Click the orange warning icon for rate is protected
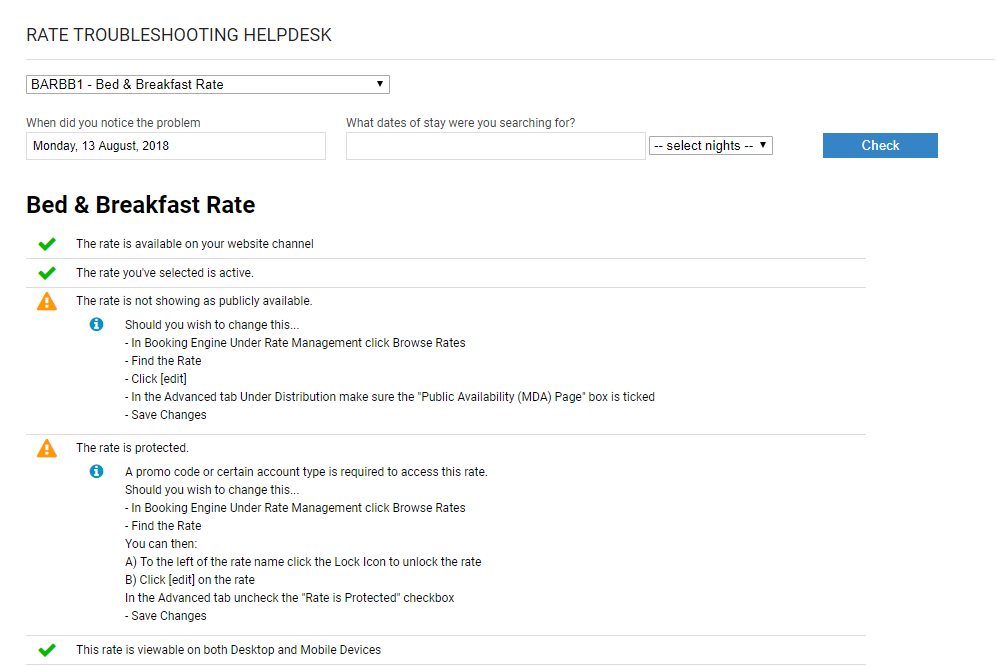This screenshot has height=667, width=996. tap(47, 448)
